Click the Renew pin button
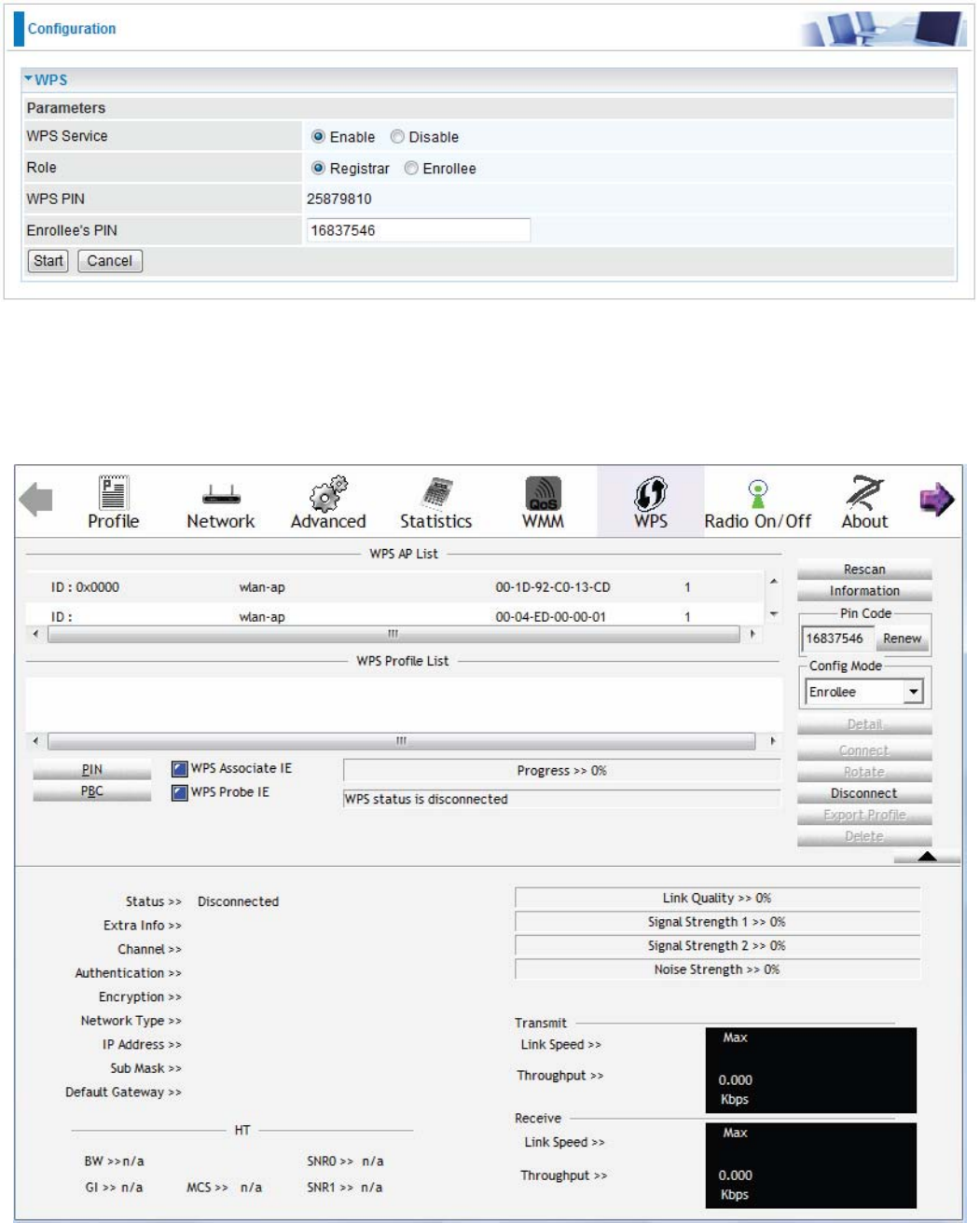The width and height of the screenshot is (980, 1223). [902, 639]
